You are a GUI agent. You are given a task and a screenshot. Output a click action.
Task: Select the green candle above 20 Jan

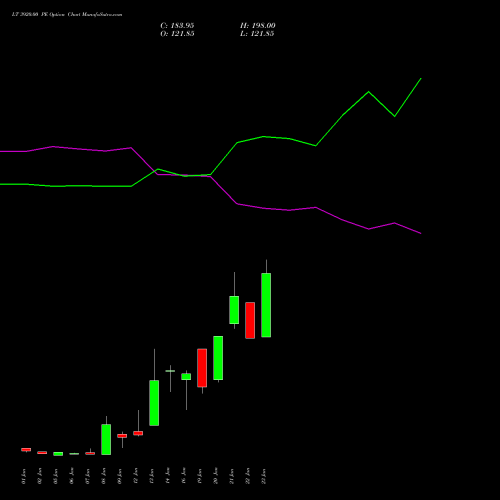(x=218, y=358)
